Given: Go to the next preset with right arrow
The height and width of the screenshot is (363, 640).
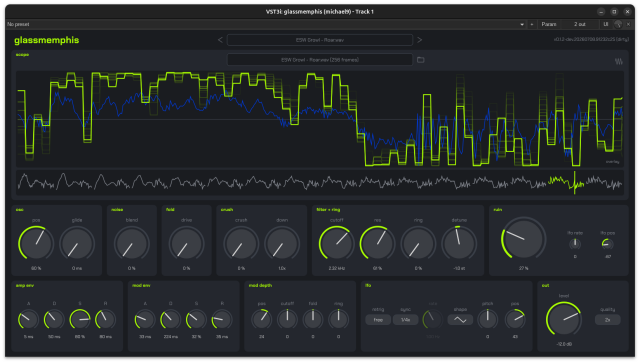Looking at the screenshot, I should (419, 40).
